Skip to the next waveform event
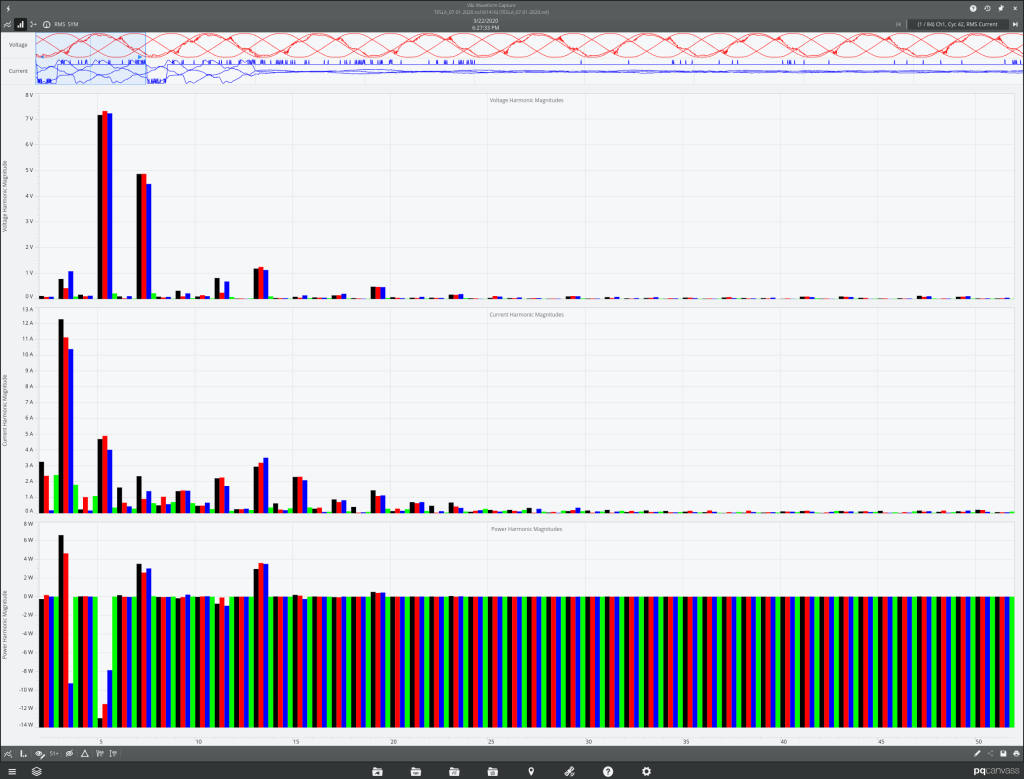Image resolution: width=1024 pixels, height=779 pixels. 1015,23
